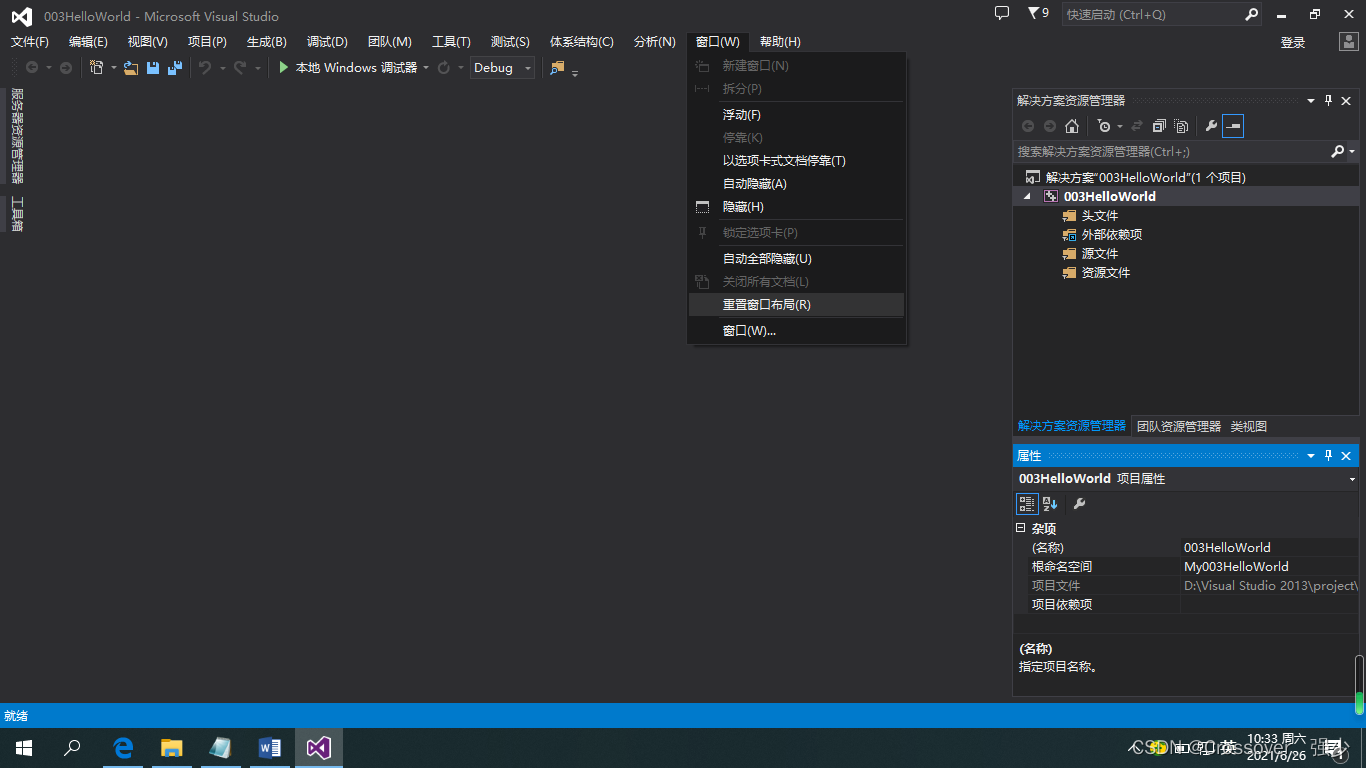Select 资源文件 folder in tree
The image size is (1366, 768).
coord(1106,273)
